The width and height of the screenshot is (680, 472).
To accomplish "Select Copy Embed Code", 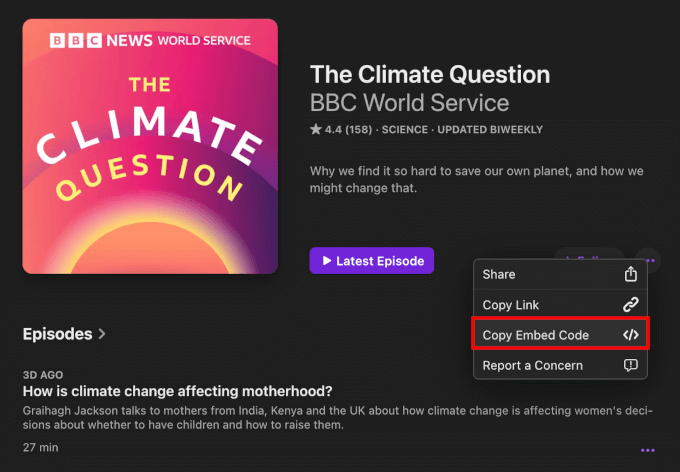I will point(535,335).
